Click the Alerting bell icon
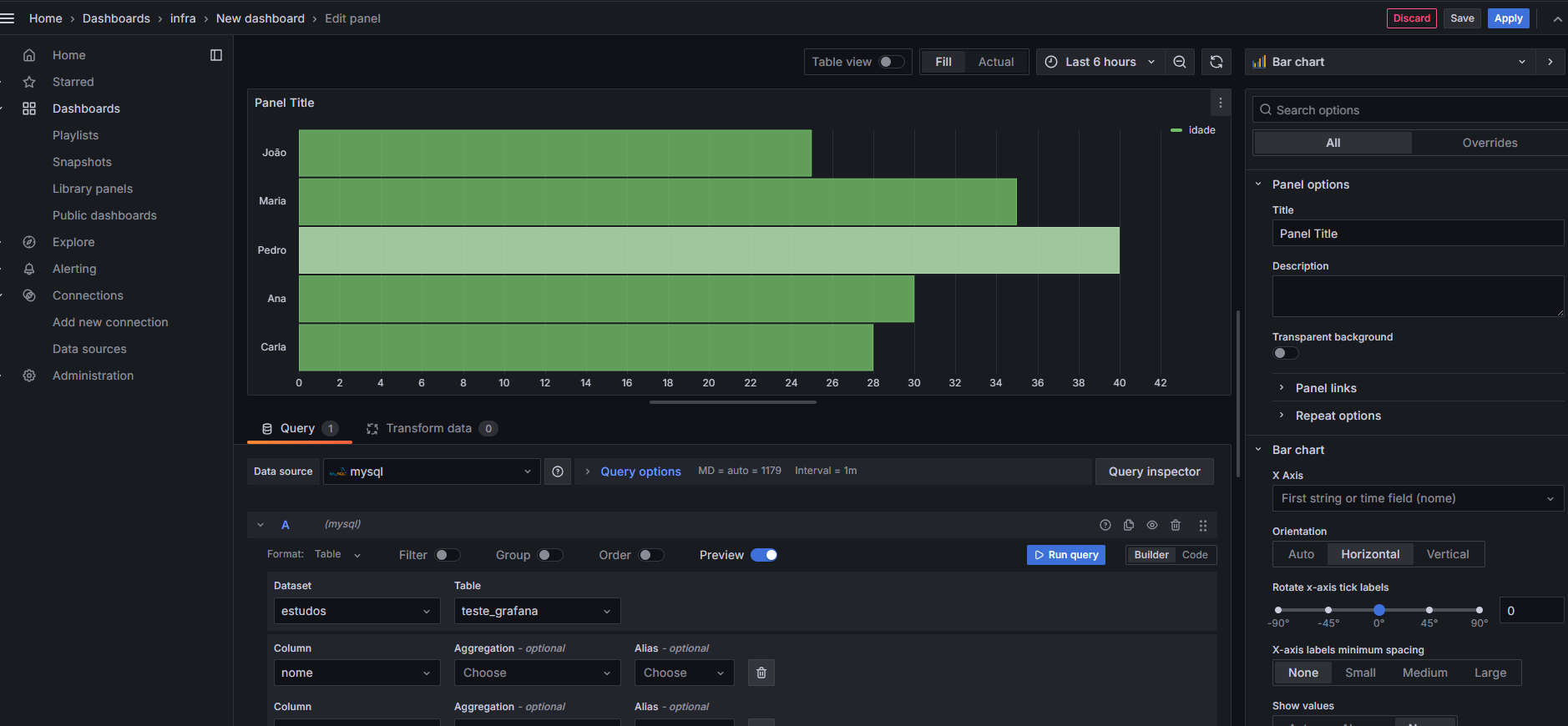1568x726 pixels. (x=29, y=269)
